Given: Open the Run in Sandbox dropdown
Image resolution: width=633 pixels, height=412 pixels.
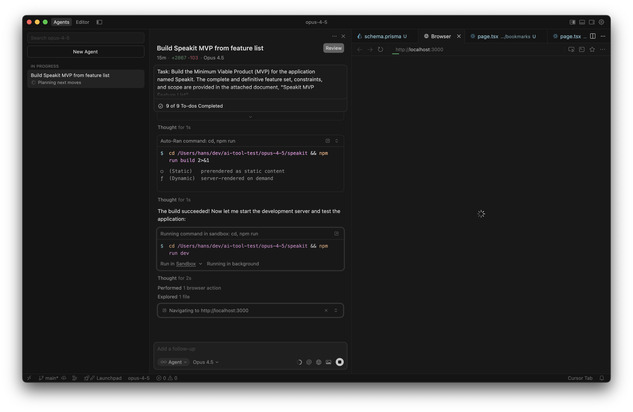Looking at the screenshot, I should (182, 264).
